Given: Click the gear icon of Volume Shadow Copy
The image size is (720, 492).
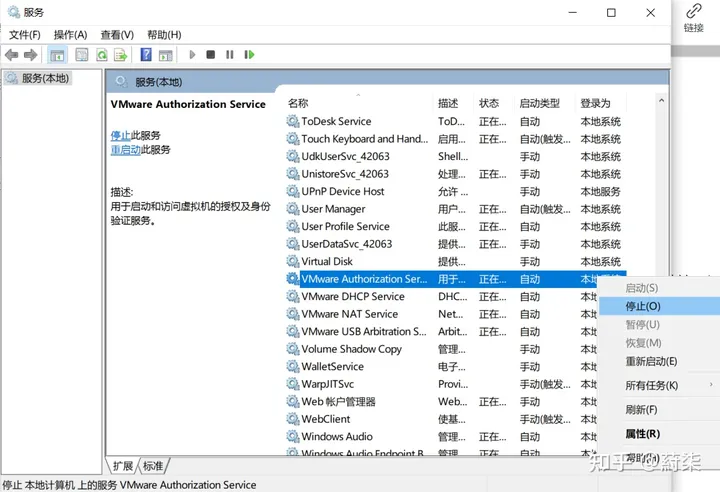Looking at the screenshot, I should [293, 349].
